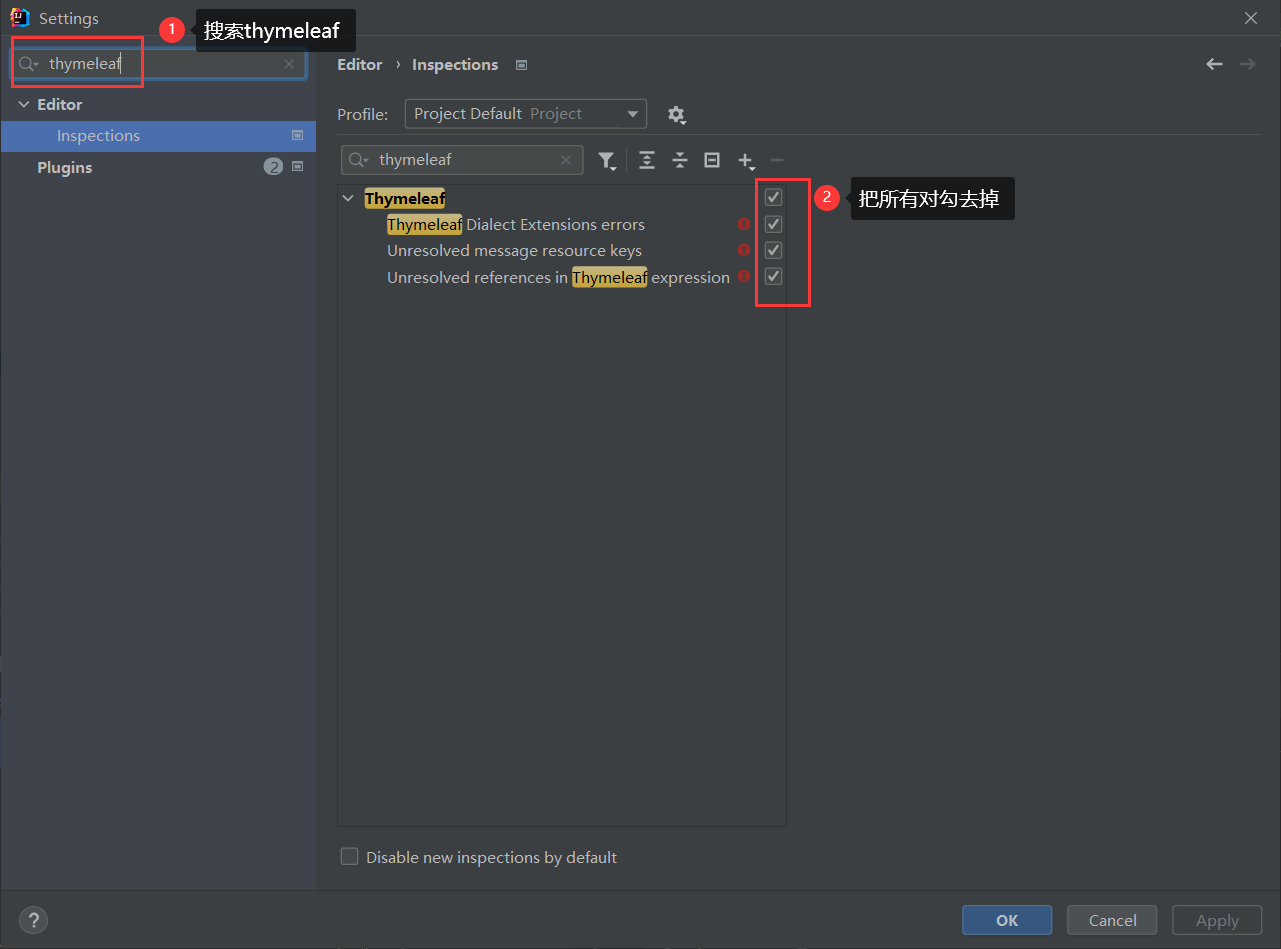Click the OK button

tap(1007, 920)
